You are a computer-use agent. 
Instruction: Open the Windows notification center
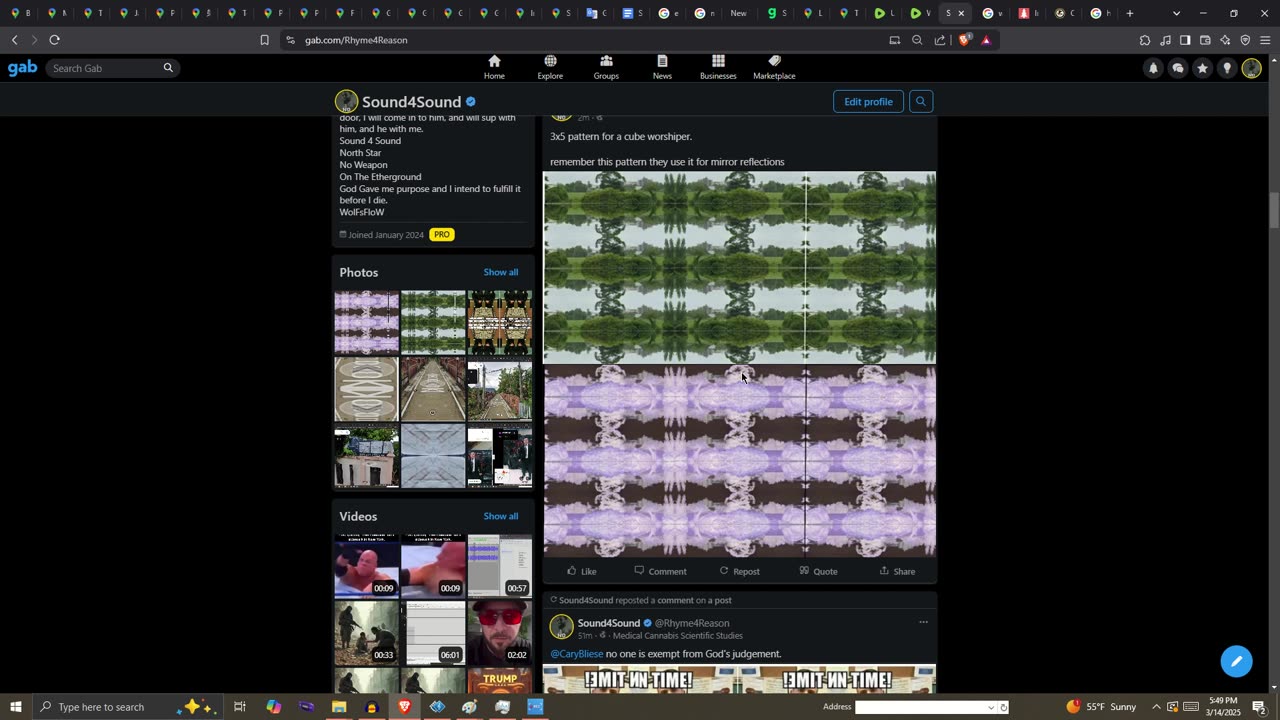click(1260, 707)
